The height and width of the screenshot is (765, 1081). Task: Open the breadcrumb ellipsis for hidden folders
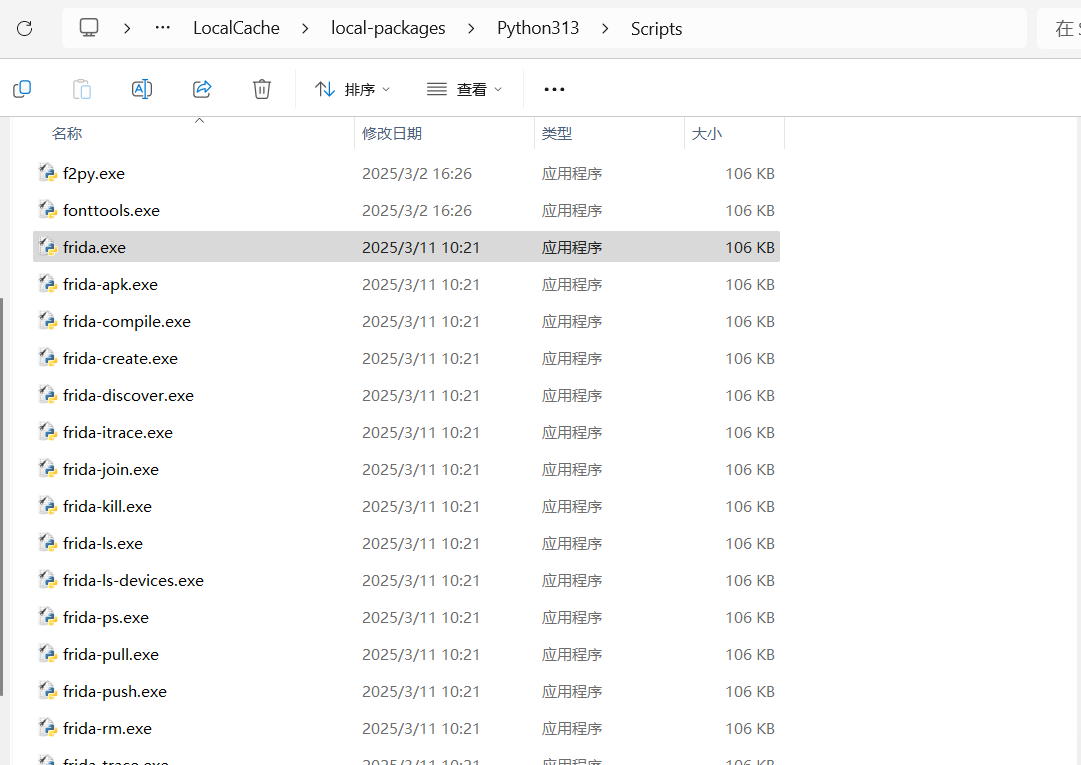coord(163,28)
